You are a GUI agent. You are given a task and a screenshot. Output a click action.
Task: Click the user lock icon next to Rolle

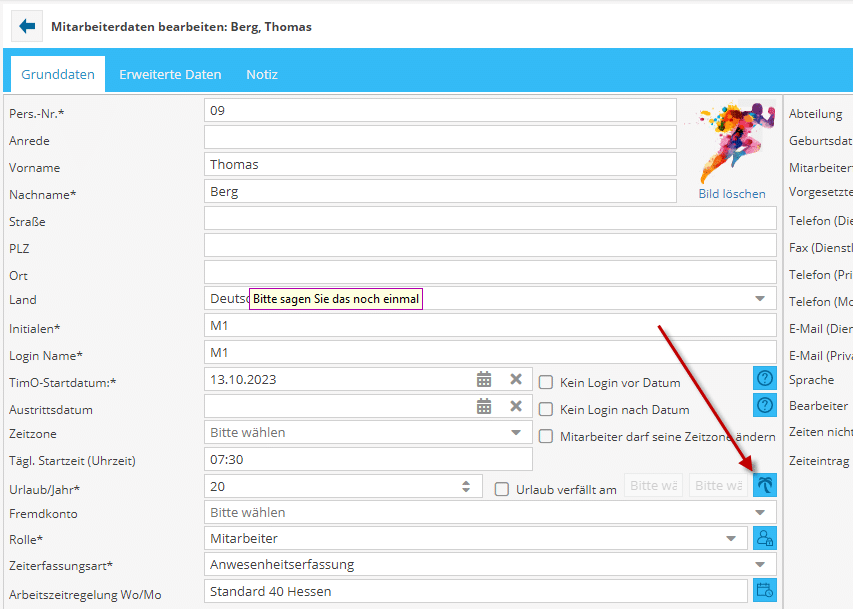(x=765, y=538)
